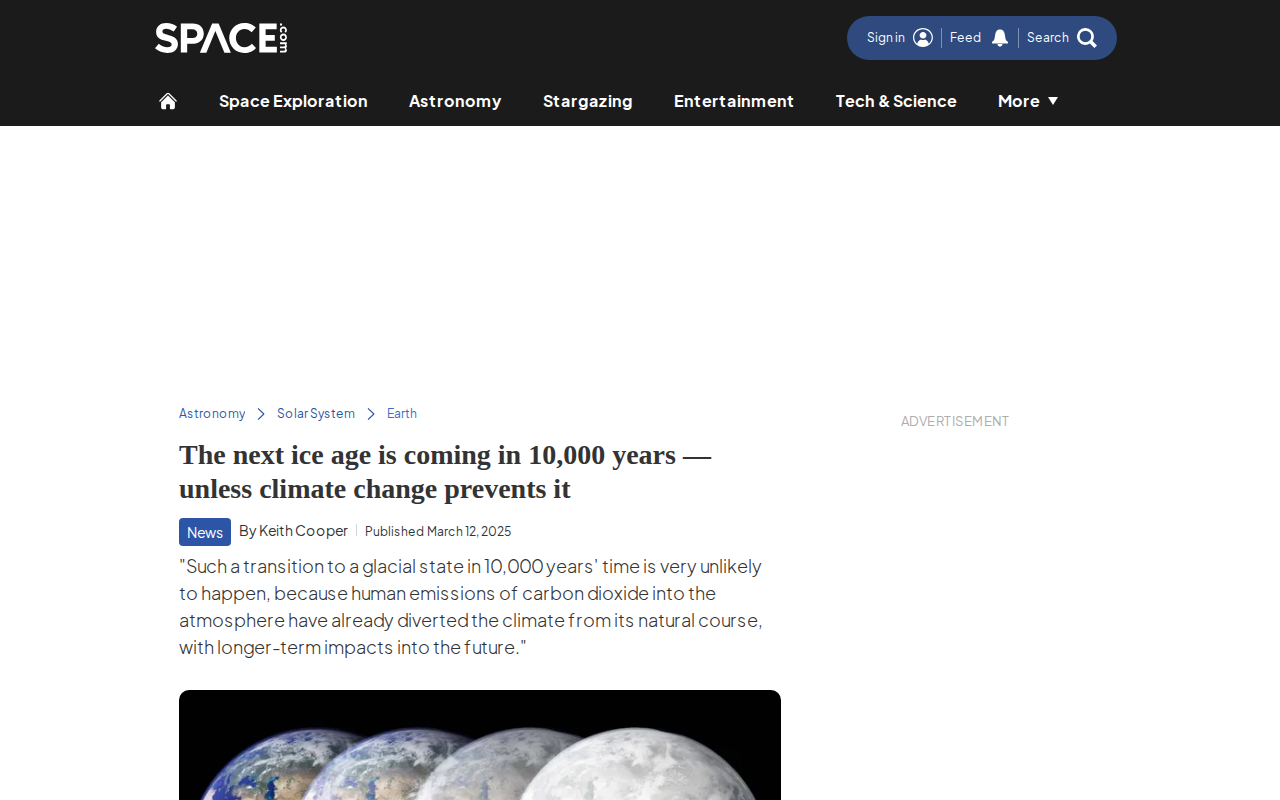
Task: Open the Earth breadcrumb link
Action: (402, 414)
